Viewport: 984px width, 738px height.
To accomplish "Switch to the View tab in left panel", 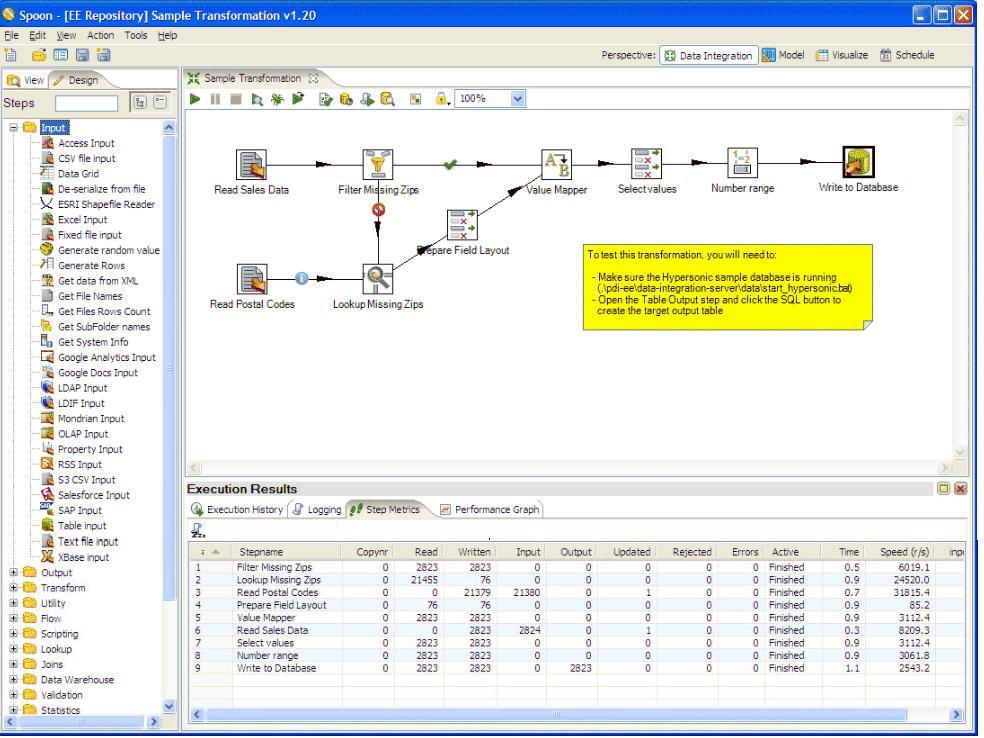I will pos(26,80).
